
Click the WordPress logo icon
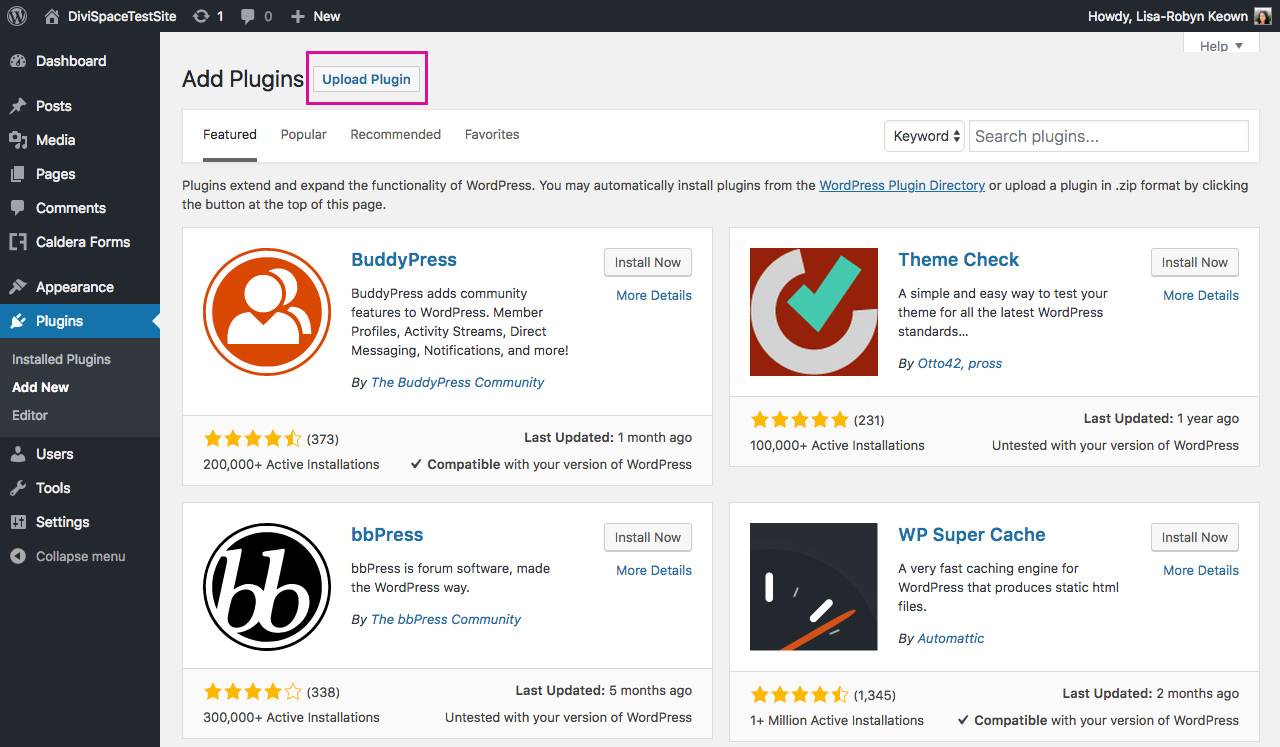17,16
